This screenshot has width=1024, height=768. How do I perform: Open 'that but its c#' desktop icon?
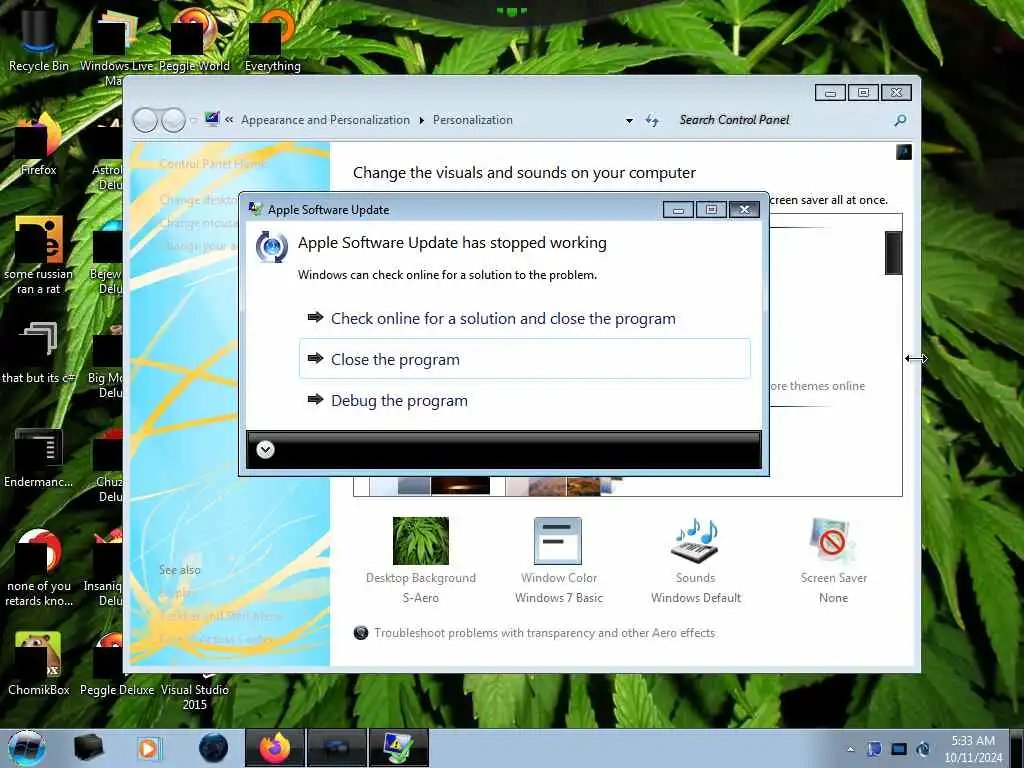(x=39, y=353)
